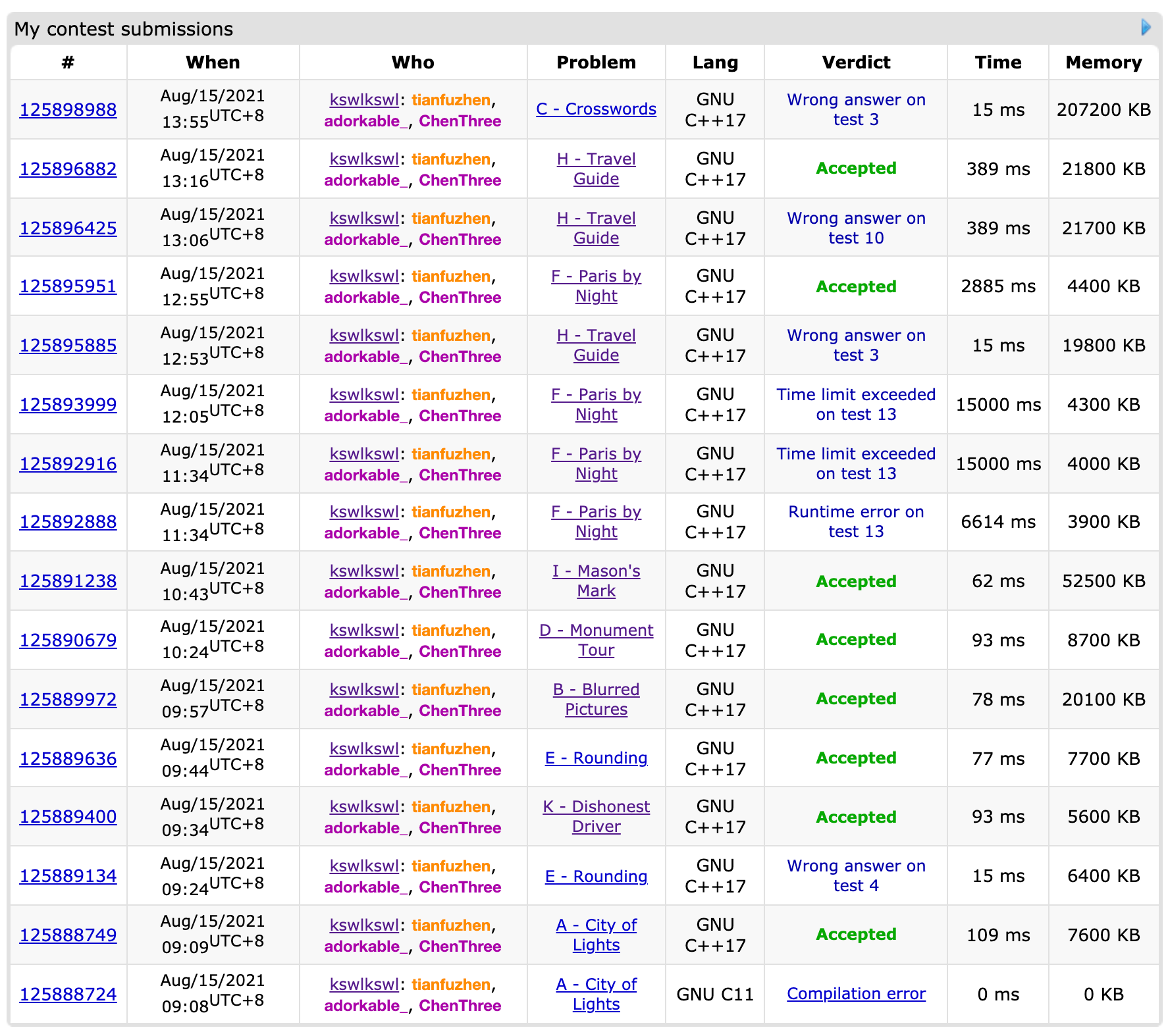Open the D - Monument Tour problem

(x=596, y=640)
